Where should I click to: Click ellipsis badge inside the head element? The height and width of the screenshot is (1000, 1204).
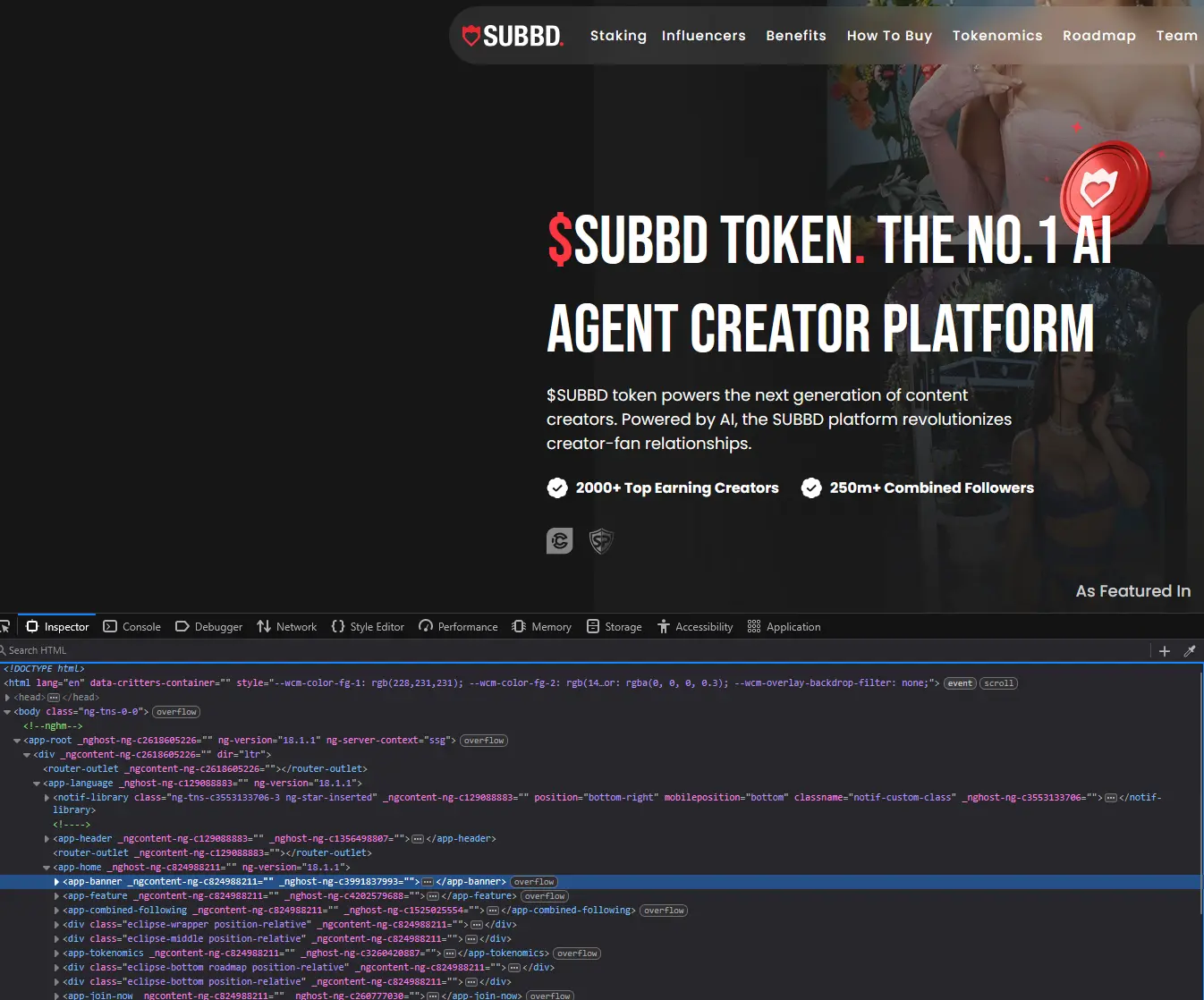54,698
